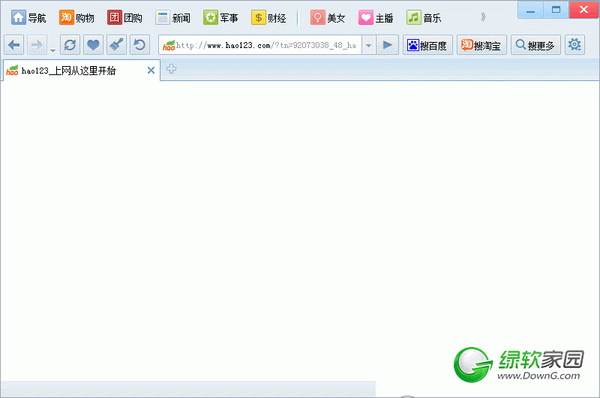Open settings with the gear icon
600x398 pixels.
click(574, 45)
